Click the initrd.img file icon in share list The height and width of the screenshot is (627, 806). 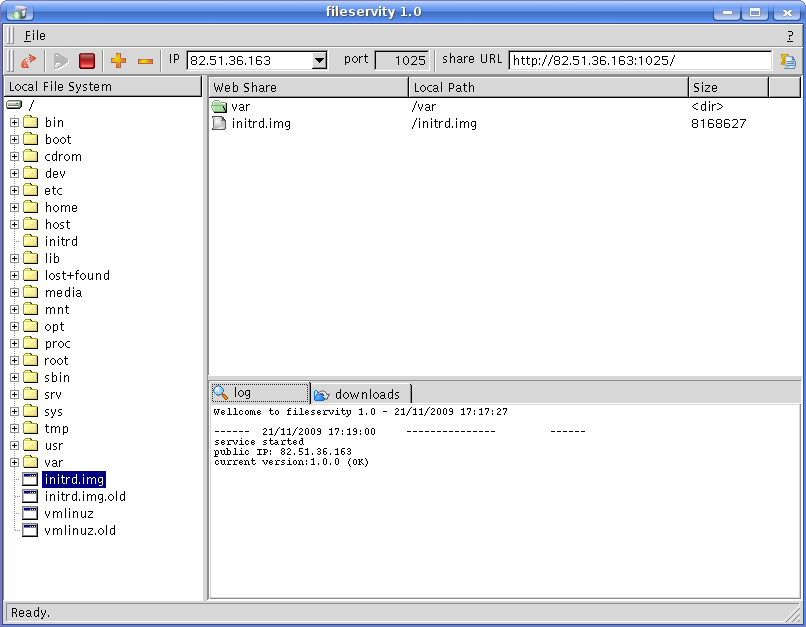pyautogui.click(x=220, y=124)
